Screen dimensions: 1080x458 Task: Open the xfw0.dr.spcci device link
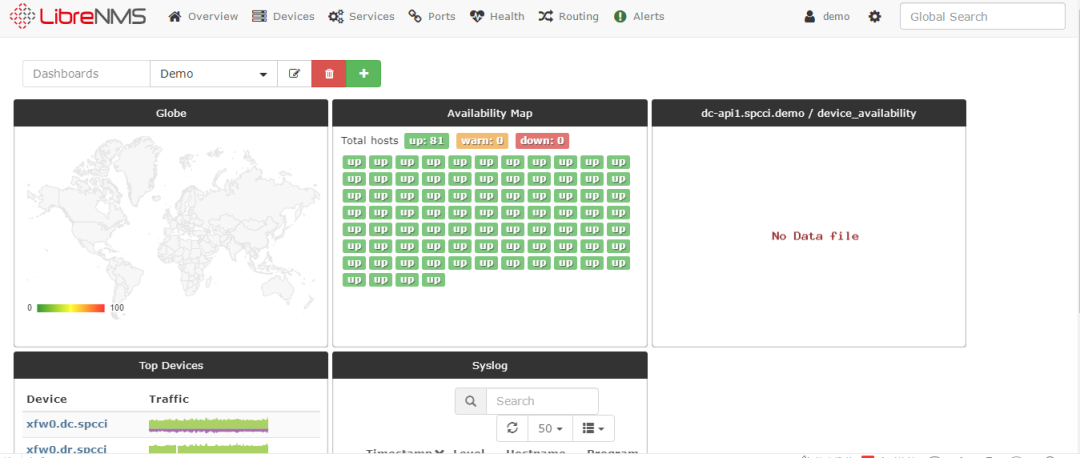tap(66, 449)
